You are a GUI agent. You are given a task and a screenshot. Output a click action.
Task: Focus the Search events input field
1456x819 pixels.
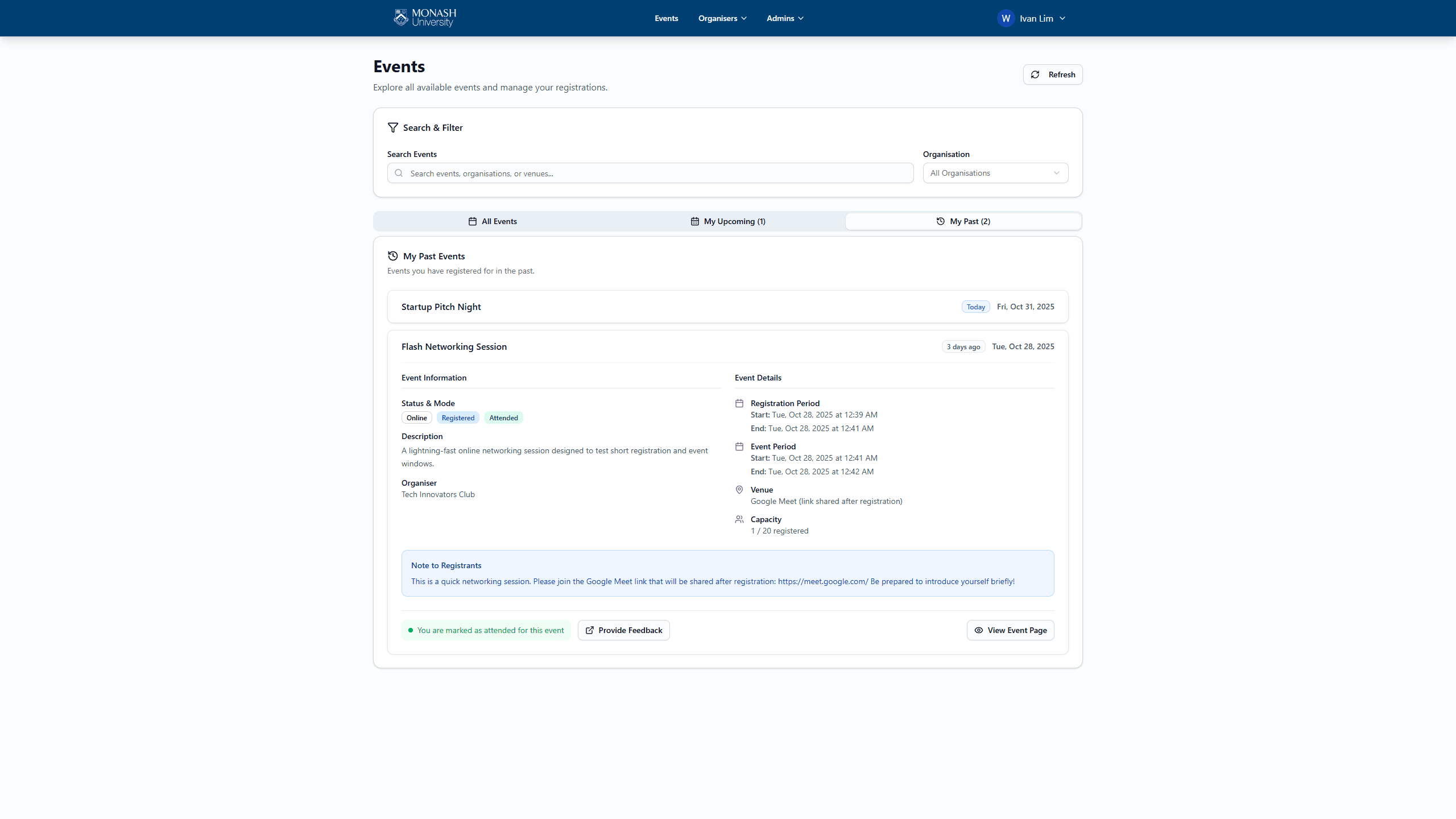654,173
